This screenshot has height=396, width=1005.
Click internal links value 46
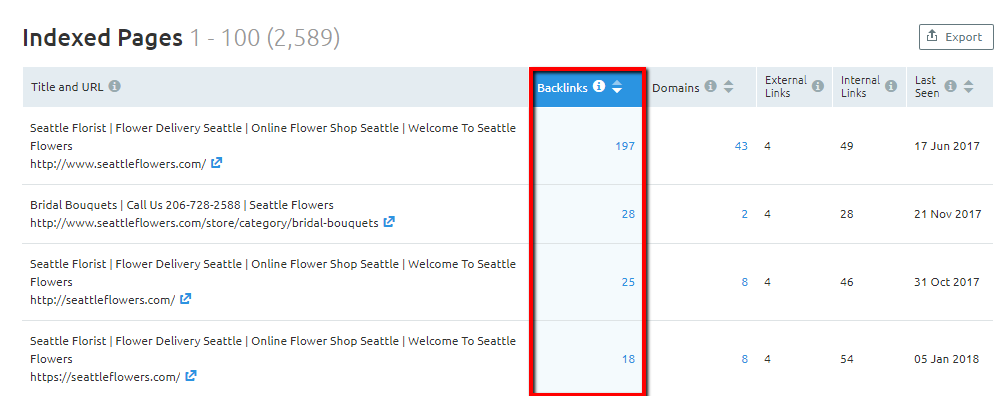click(847, 282)
